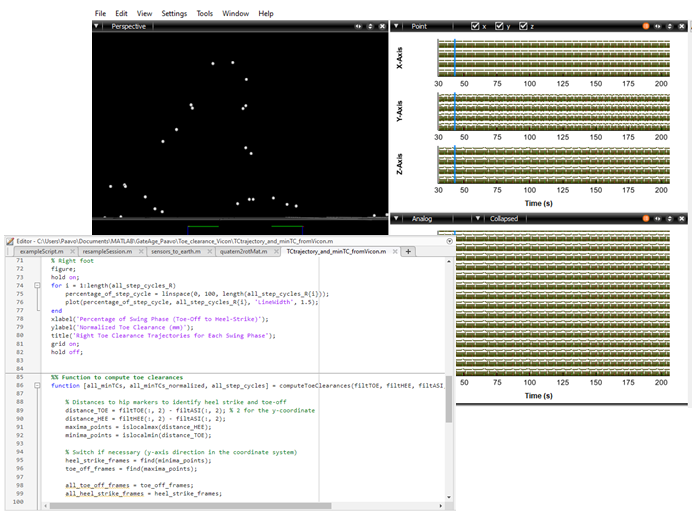The height and width of the screenshot is (516, 698).
Task: Close the exampleScript.m tab
Action: click(x=73, y=252)
